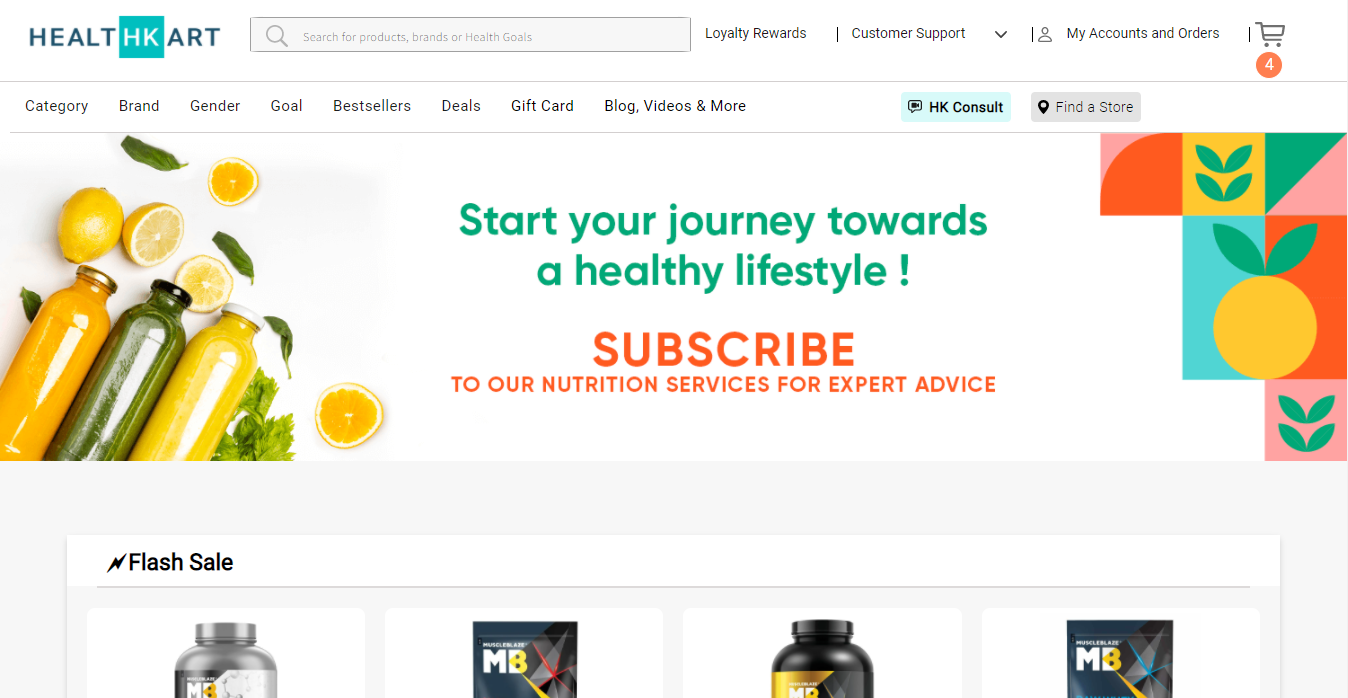Click the search magnifier icon

pyautogui.click(x=277, y=36)
